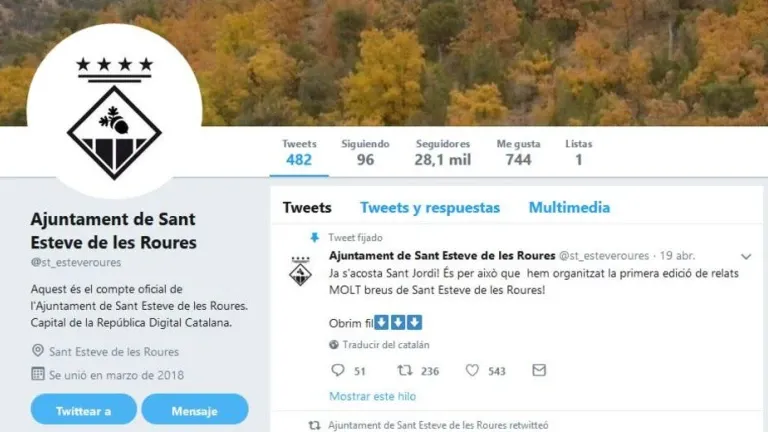Switch to the Multimedia tab
Image resolution: width=768 pixels, height=432 pixels.
coord(569,208)
